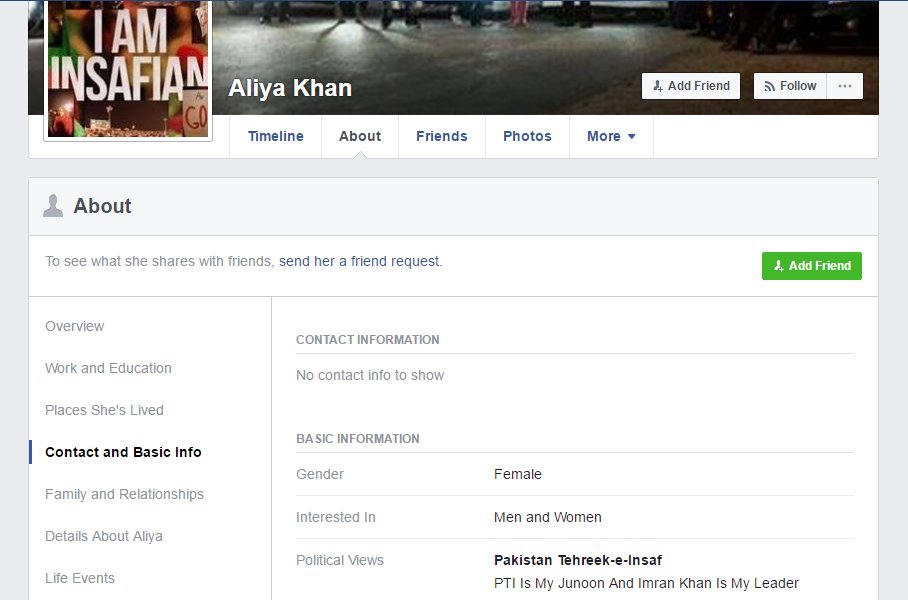Click the 'Female' gender value
The width and height of the screenshot is (908, 600).
pos(518,474)
